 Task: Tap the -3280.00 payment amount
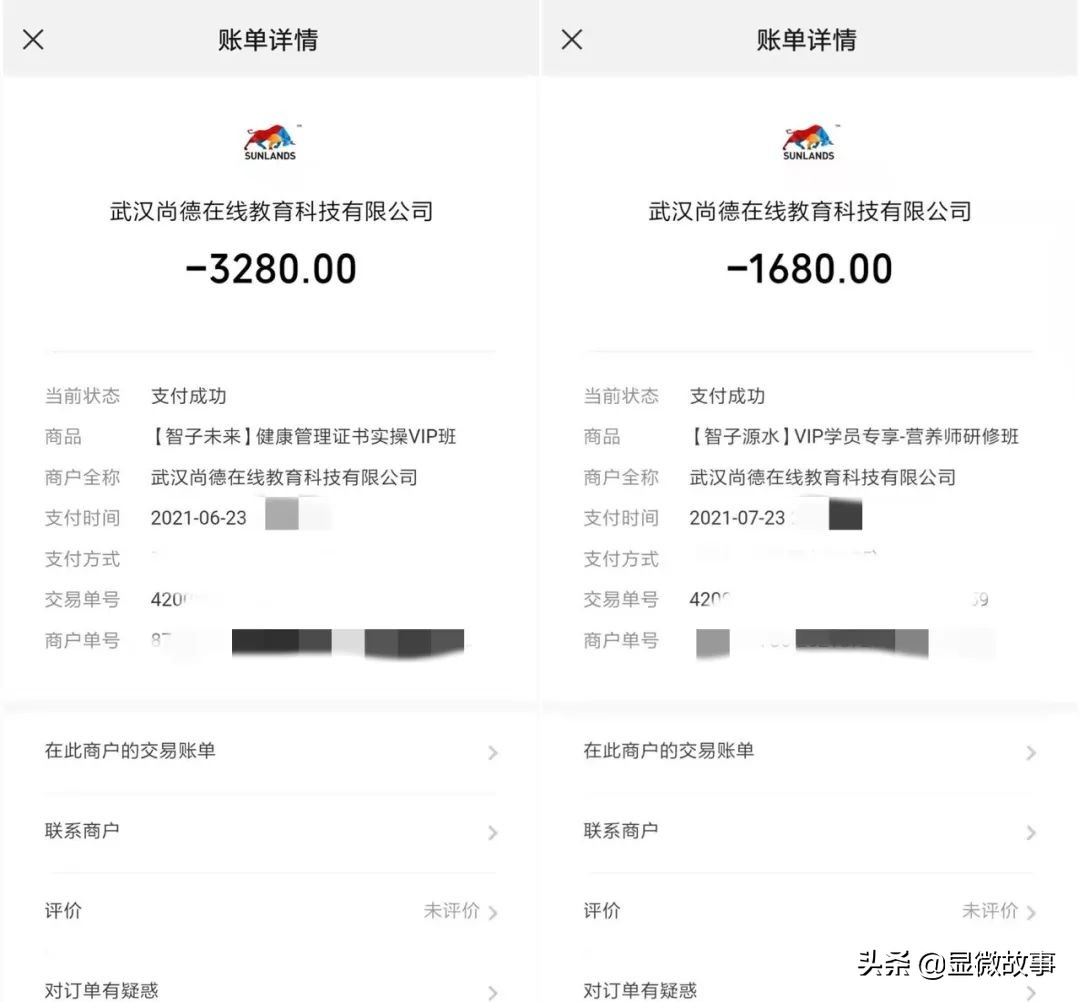coord(270,267)
